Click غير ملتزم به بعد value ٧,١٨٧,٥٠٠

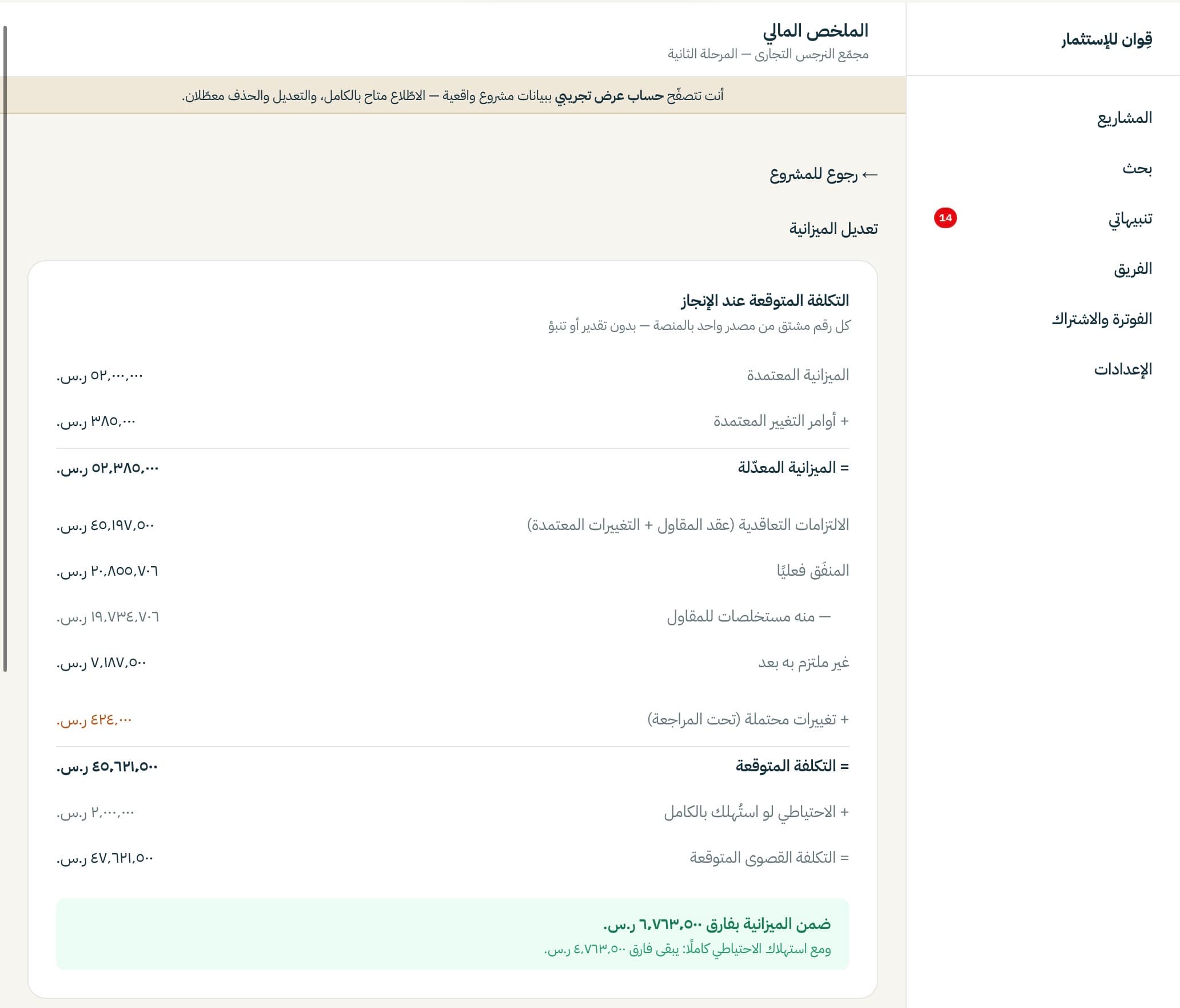(101, 663)
